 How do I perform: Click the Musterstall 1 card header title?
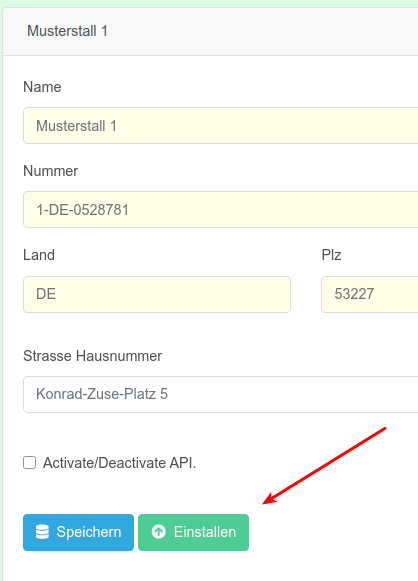[67, 31]
